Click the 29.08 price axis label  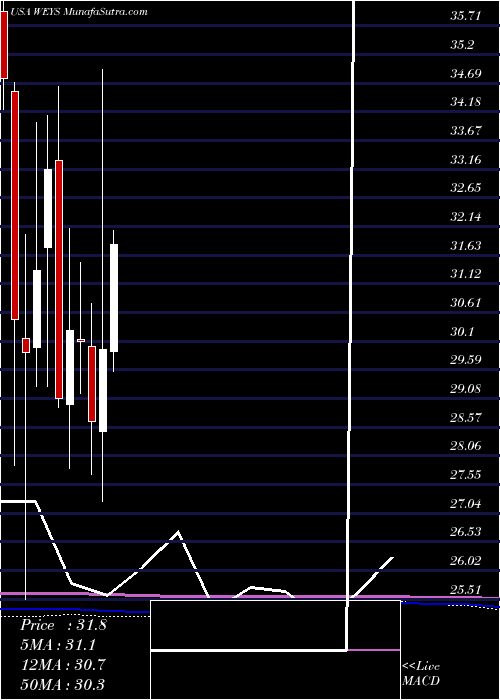[466, 389]
